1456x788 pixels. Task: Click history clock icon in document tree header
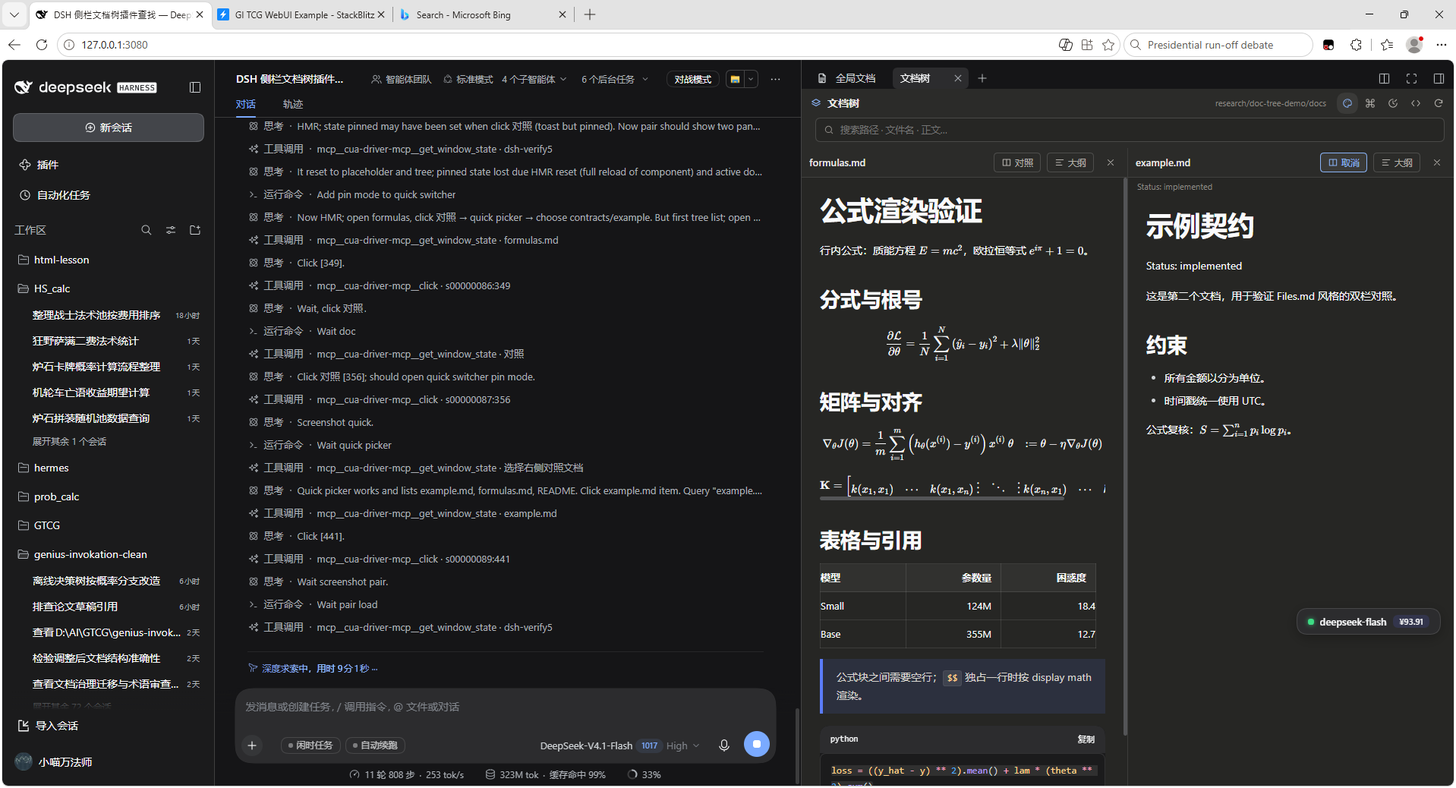point(1393,103)
